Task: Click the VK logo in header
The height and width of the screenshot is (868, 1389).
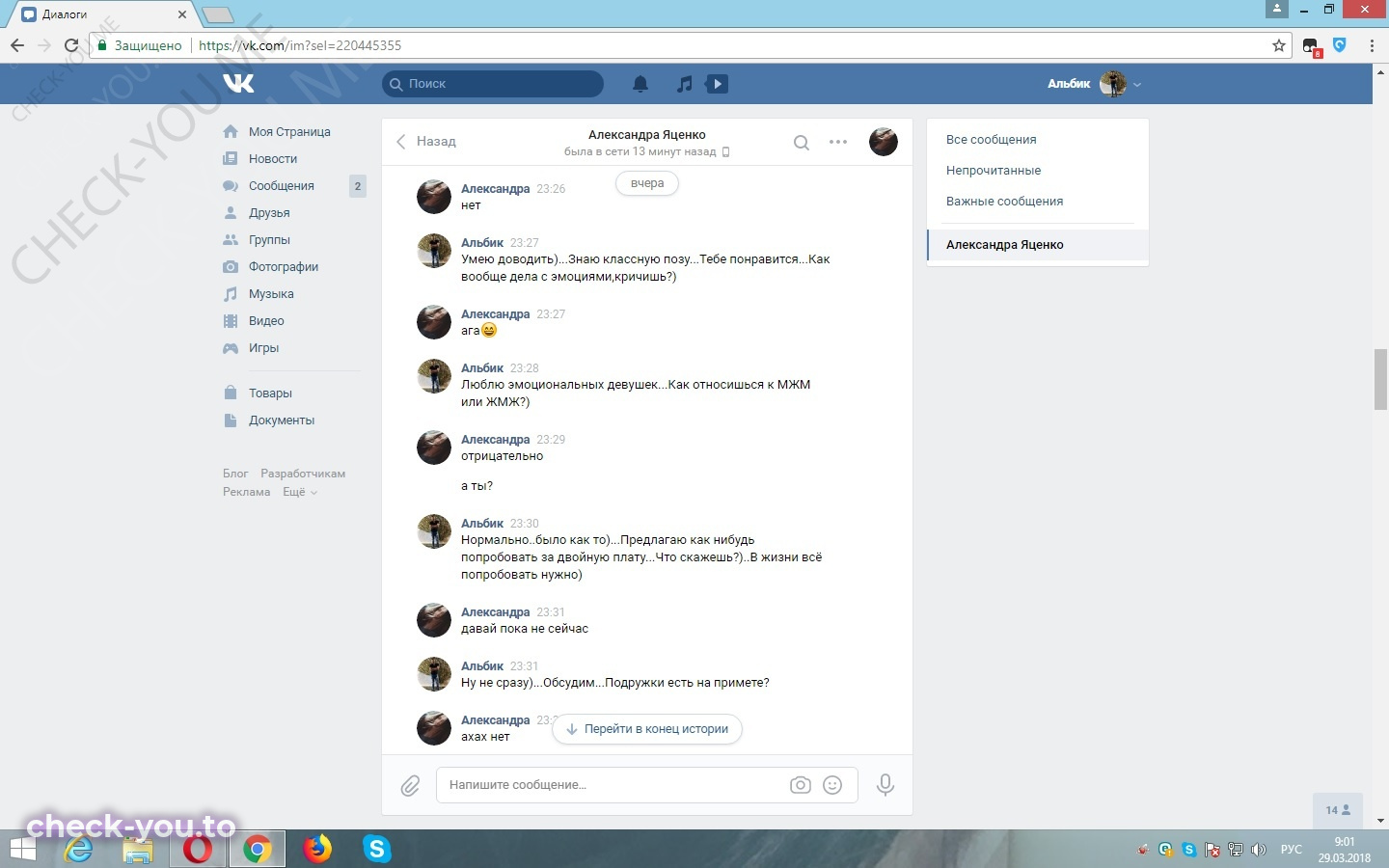Action: point(238,84)
